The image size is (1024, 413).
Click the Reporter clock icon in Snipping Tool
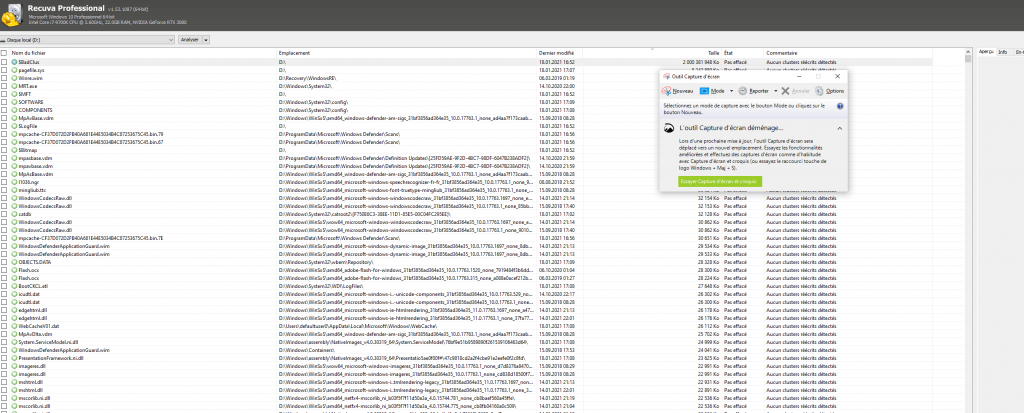743,91
